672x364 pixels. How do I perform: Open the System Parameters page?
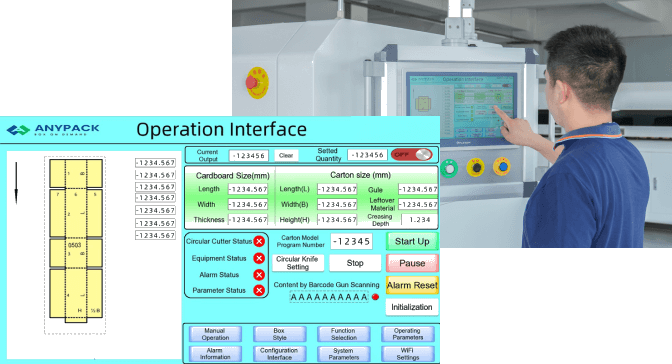343,354
